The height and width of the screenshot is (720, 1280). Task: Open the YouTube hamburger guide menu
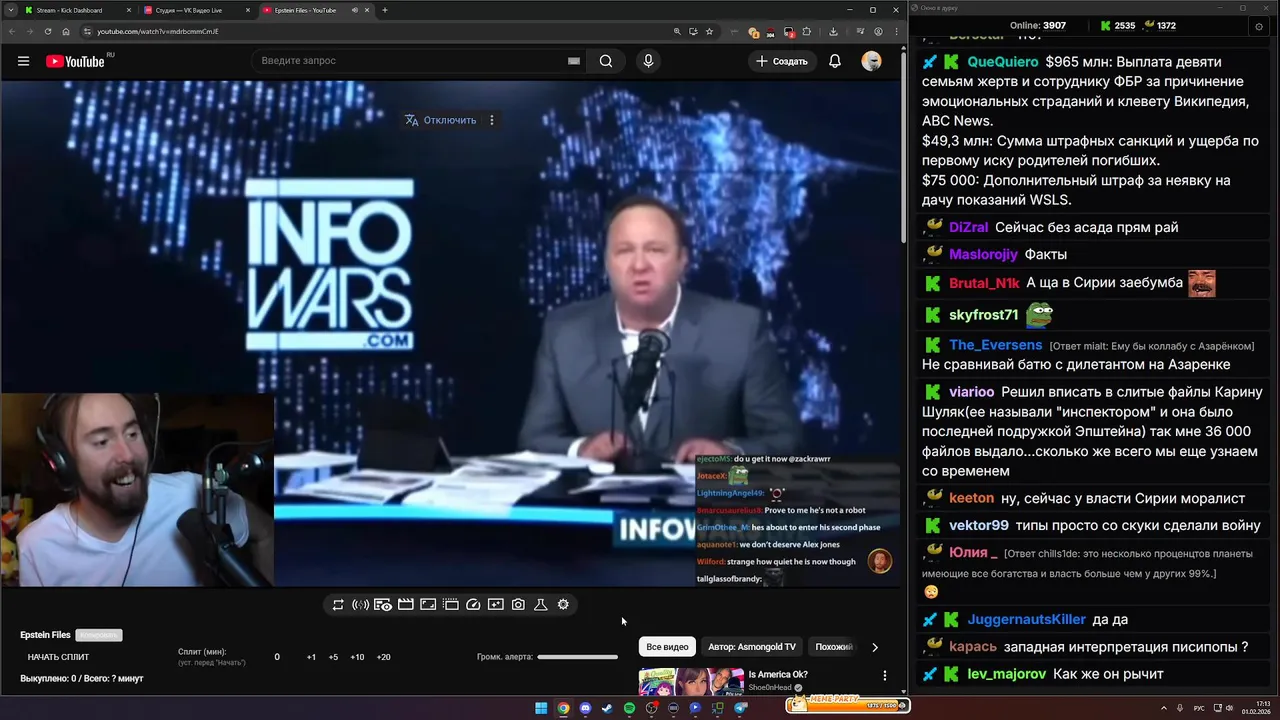(23, 61)
